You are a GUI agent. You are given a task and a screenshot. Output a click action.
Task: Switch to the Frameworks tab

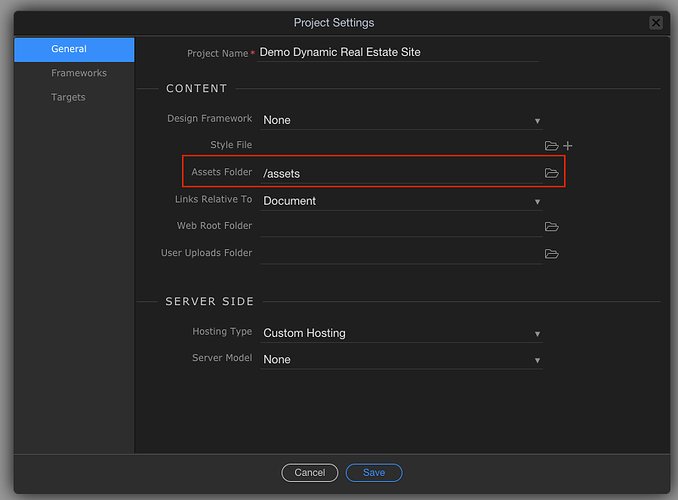[x=74, y=73]
